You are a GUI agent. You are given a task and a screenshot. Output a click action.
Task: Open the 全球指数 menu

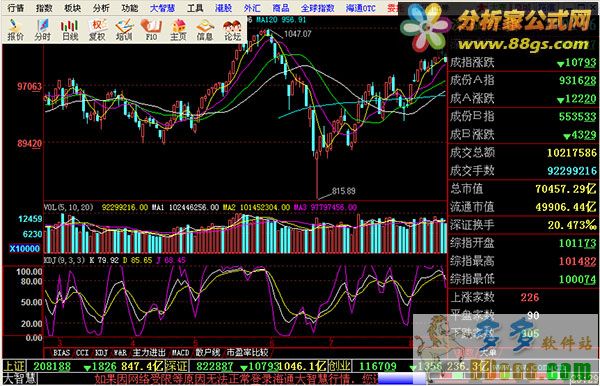pos(317,8)
